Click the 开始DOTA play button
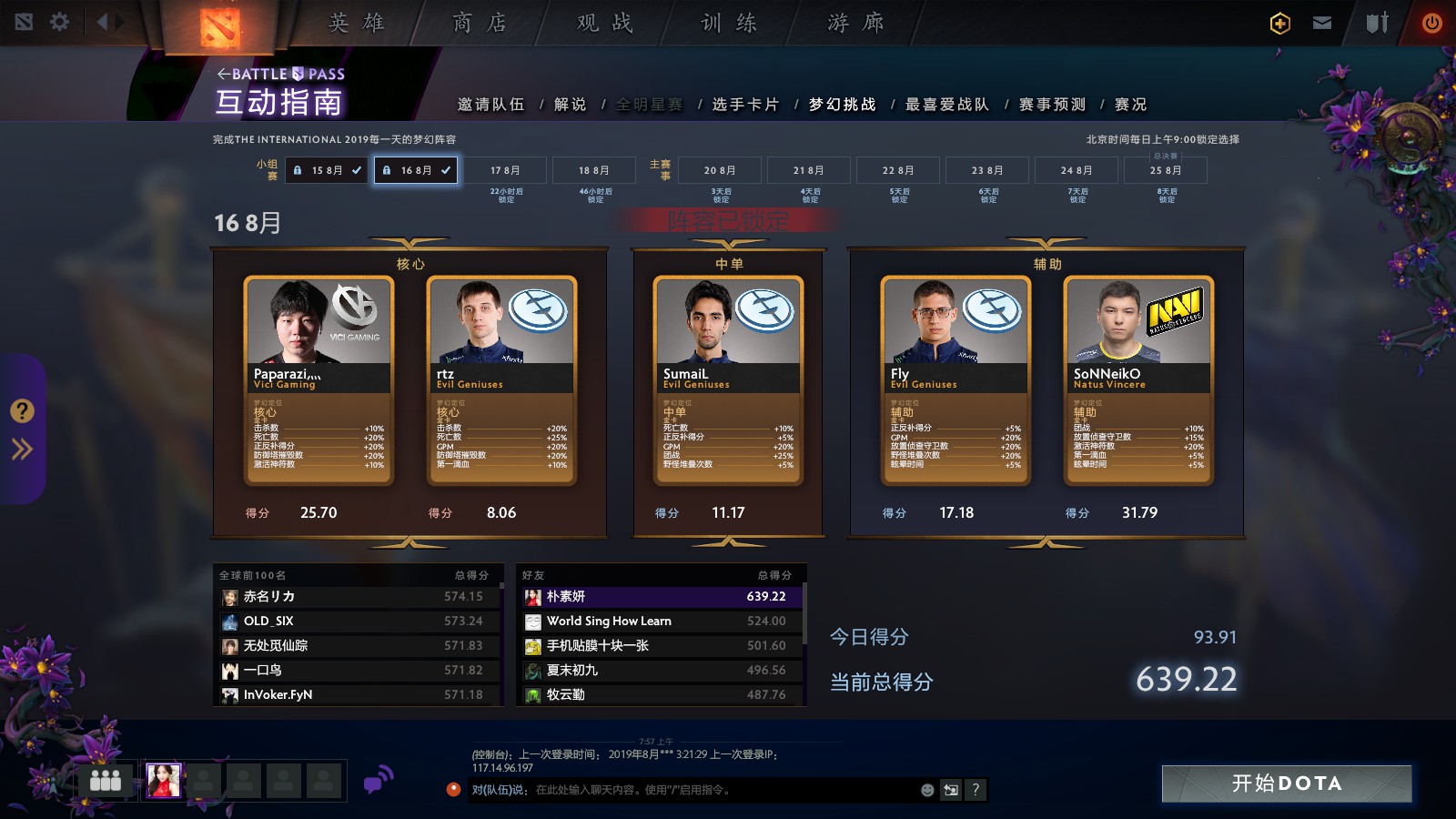1456x819 pixels. click(1287, 784)
